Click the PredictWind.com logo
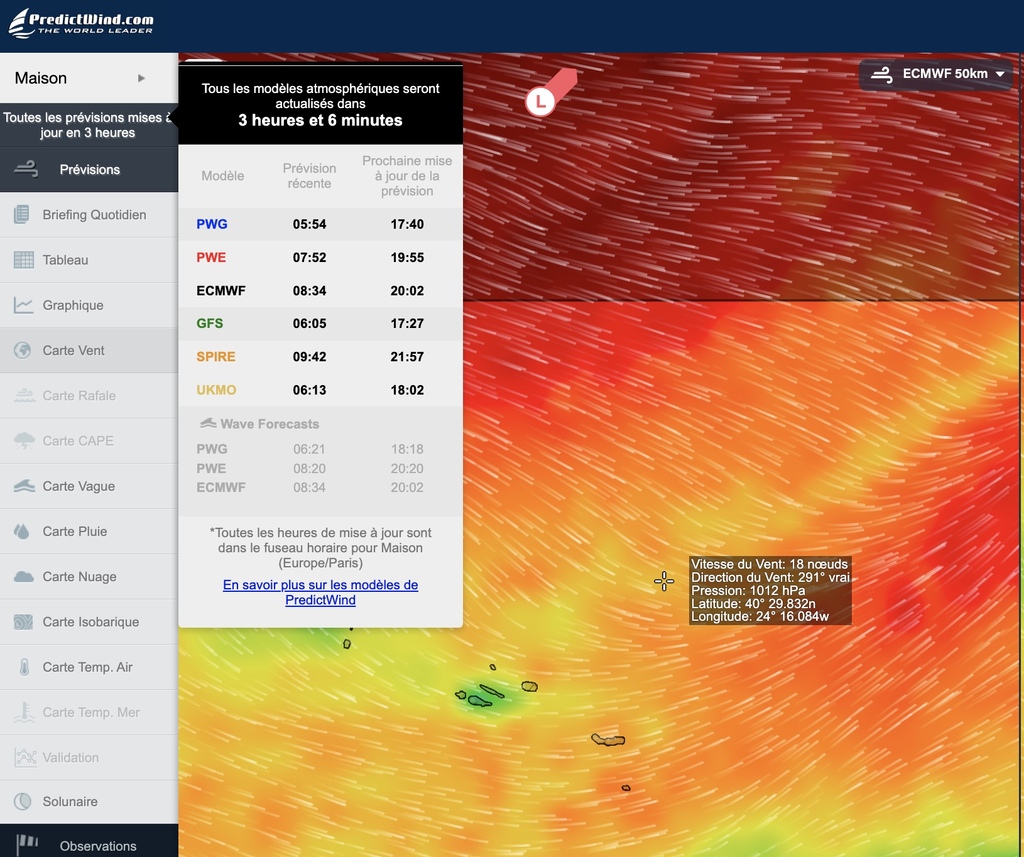The height and width of the screenshot is (857, 1024). coord(81,24)
